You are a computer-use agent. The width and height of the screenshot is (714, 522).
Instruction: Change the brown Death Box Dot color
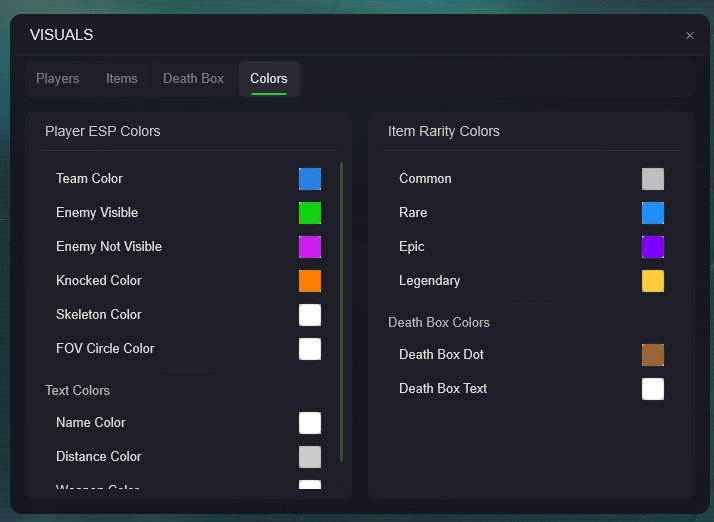(653, 355)
